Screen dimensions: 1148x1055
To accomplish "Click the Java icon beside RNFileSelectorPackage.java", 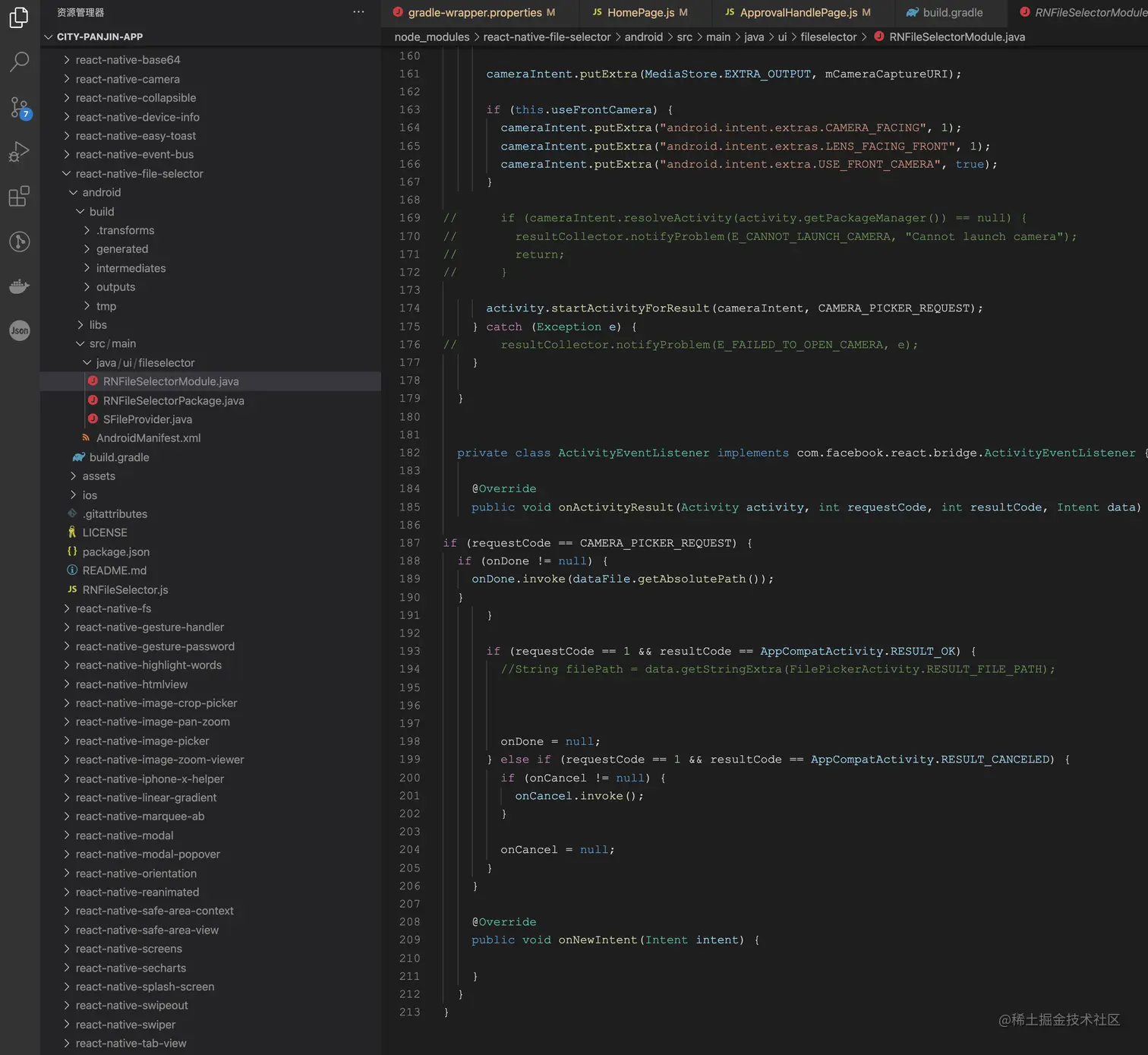I will point(93,400).
